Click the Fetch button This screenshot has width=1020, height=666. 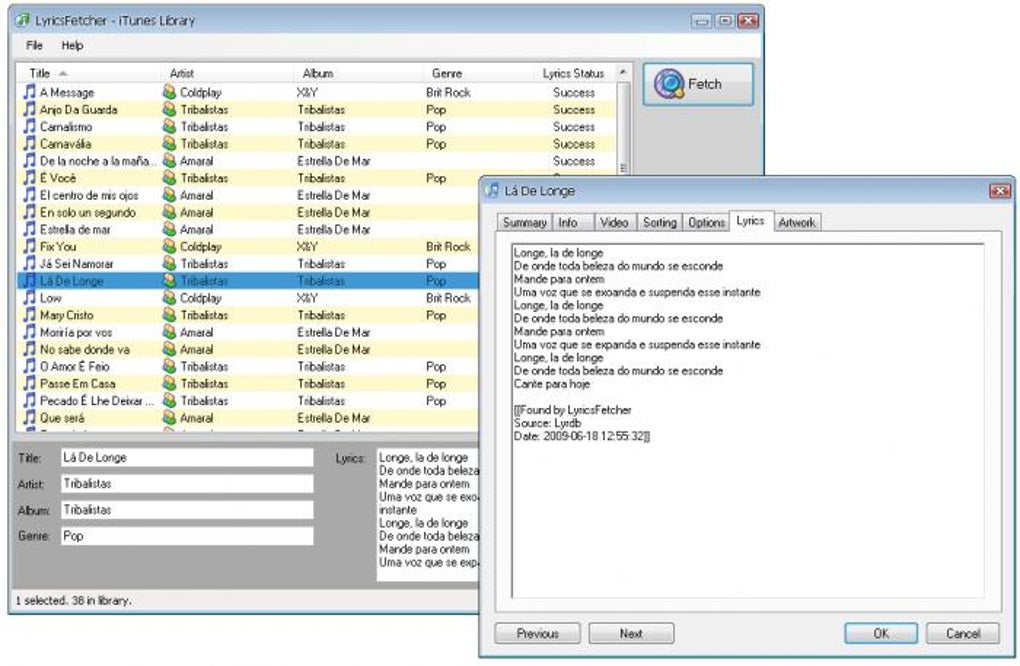click(x=698, y=84)
